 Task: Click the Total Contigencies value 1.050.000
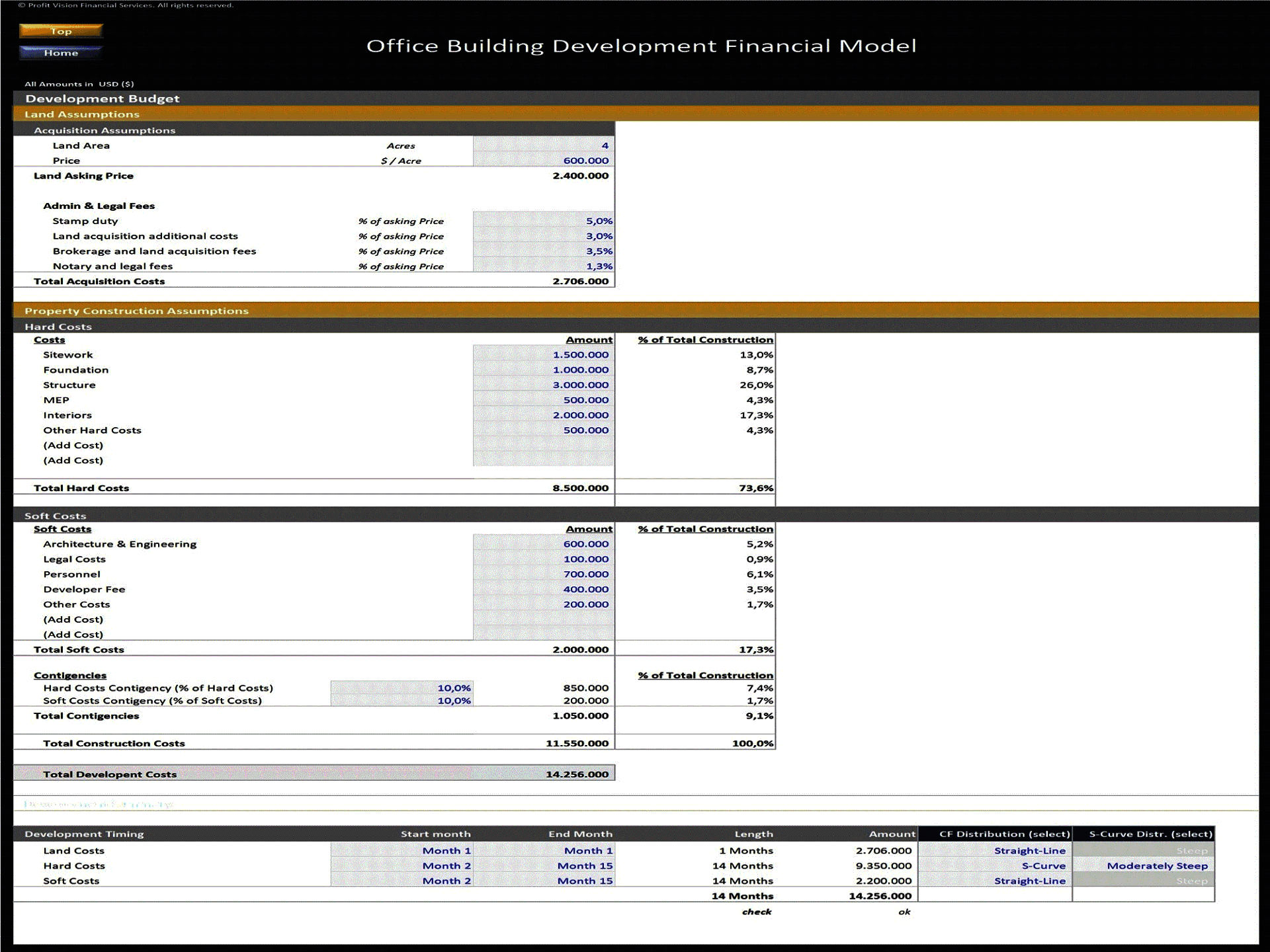click(581, 716)
